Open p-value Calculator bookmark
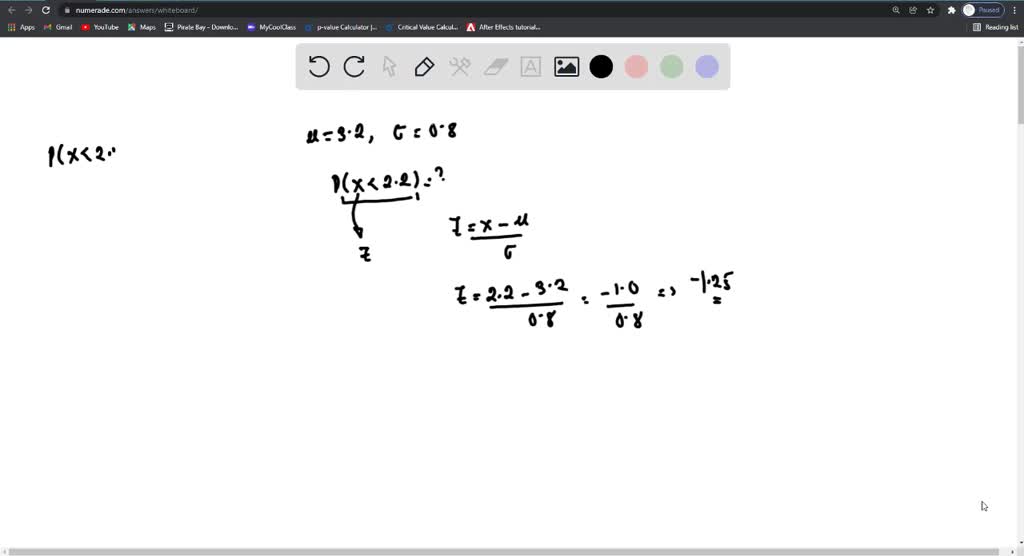 click(341, 27)
